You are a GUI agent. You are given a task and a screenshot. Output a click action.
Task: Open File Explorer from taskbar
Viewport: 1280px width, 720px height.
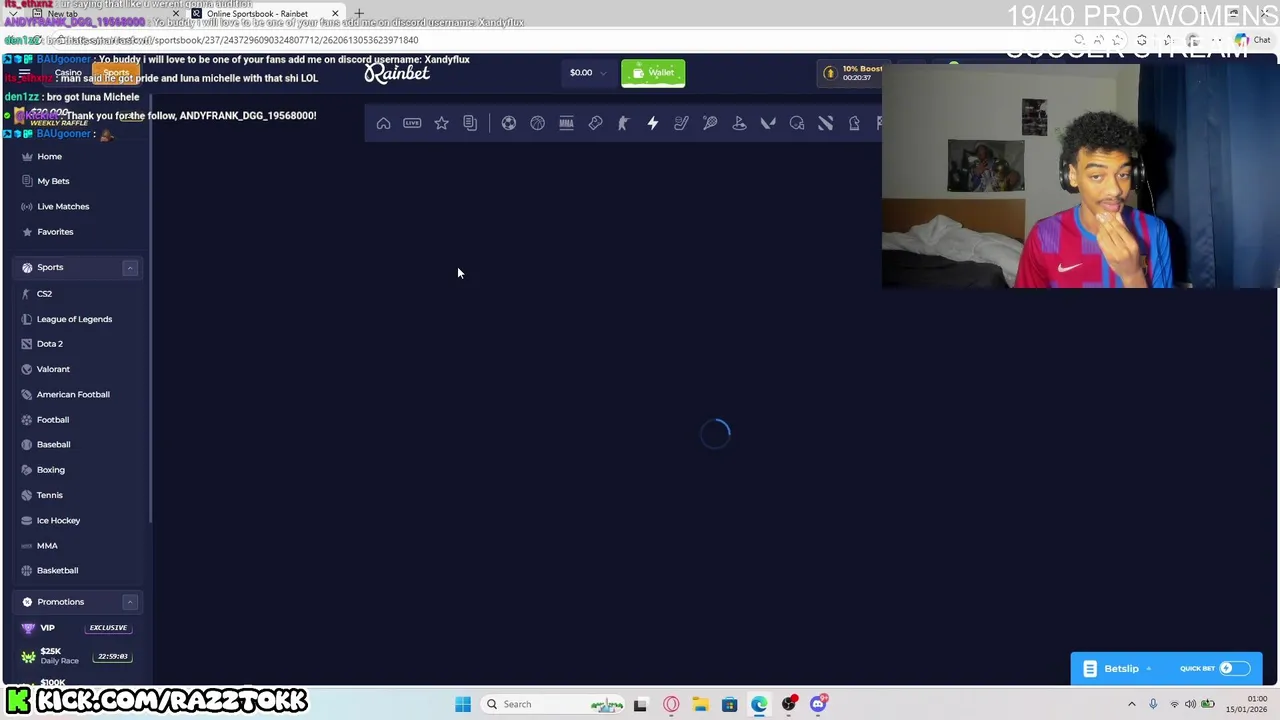coord(700,704)
